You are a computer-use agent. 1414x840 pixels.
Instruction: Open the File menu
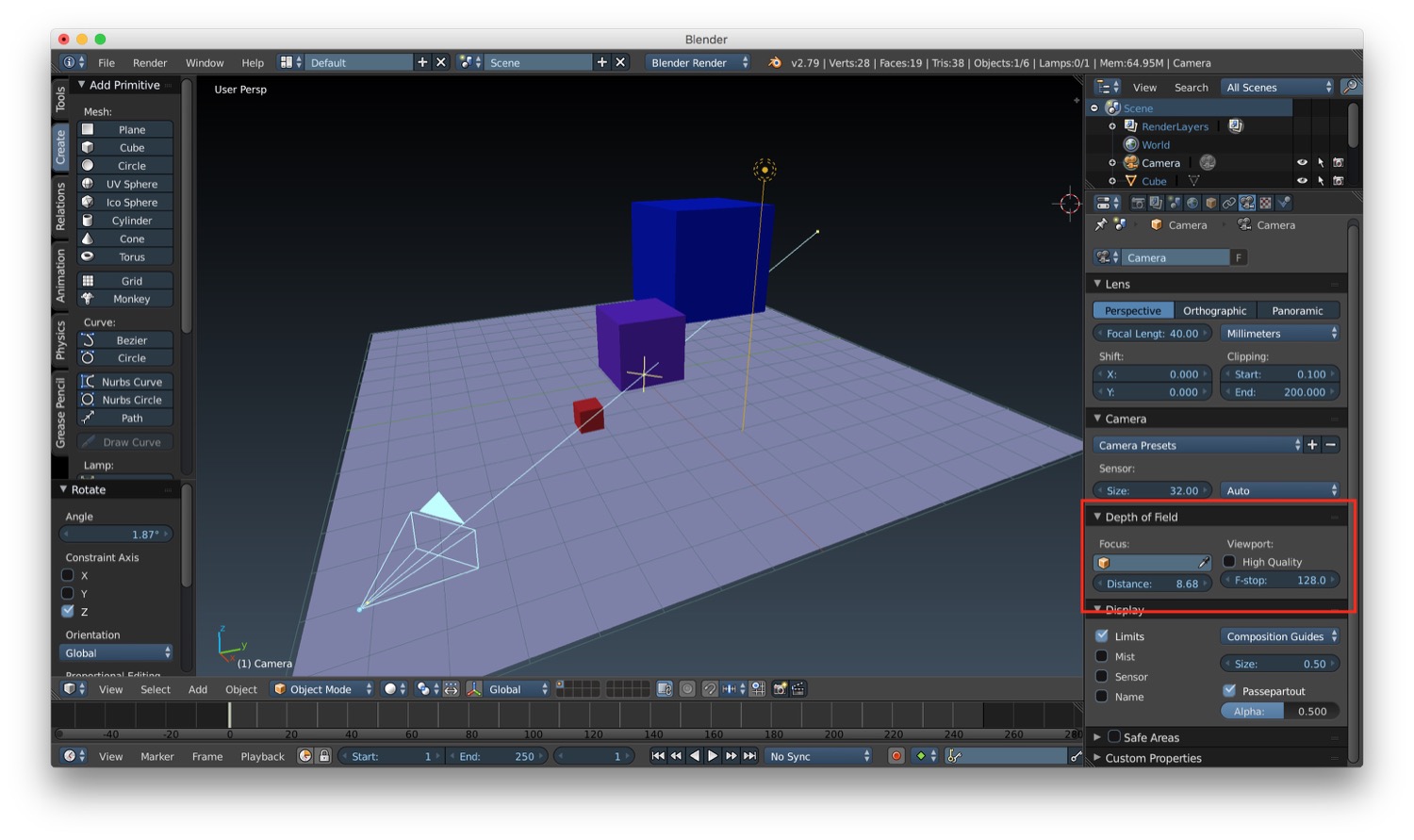tap(107, 62)
